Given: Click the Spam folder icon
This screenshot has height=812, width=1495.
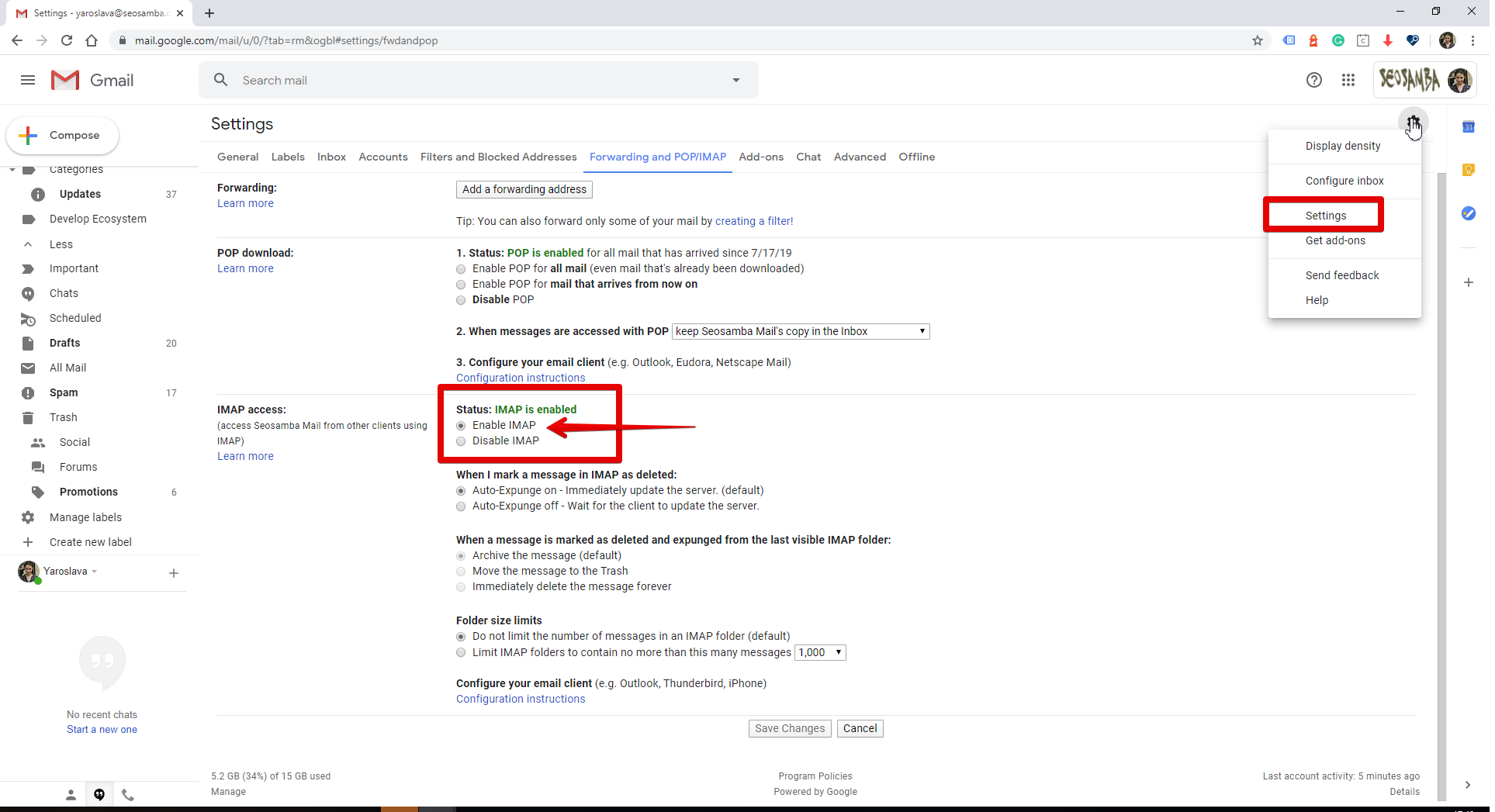Looking at the screenshot, I should (28, 392).
